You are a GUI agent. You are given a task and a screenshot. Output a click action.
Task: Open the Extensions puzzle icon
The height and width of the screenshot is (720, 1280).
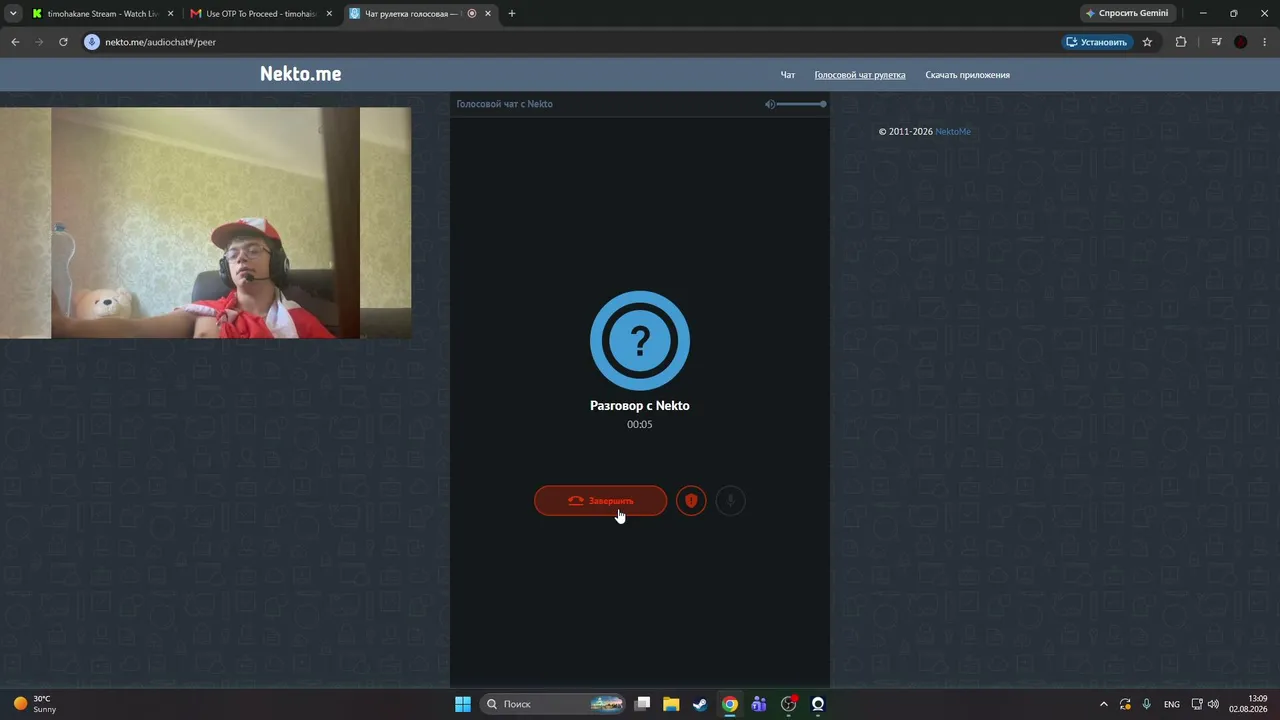[1181, 42]
